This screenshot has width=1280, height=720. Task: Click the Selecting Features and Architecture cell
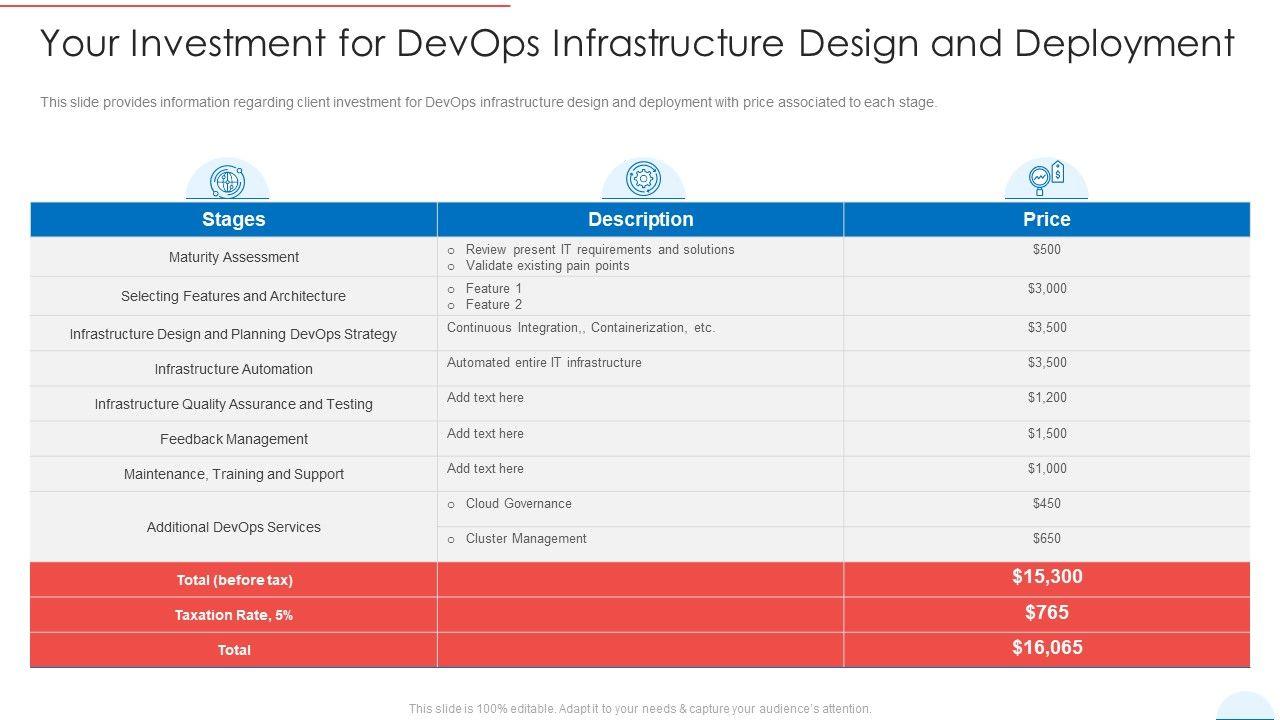click(233, 296)
